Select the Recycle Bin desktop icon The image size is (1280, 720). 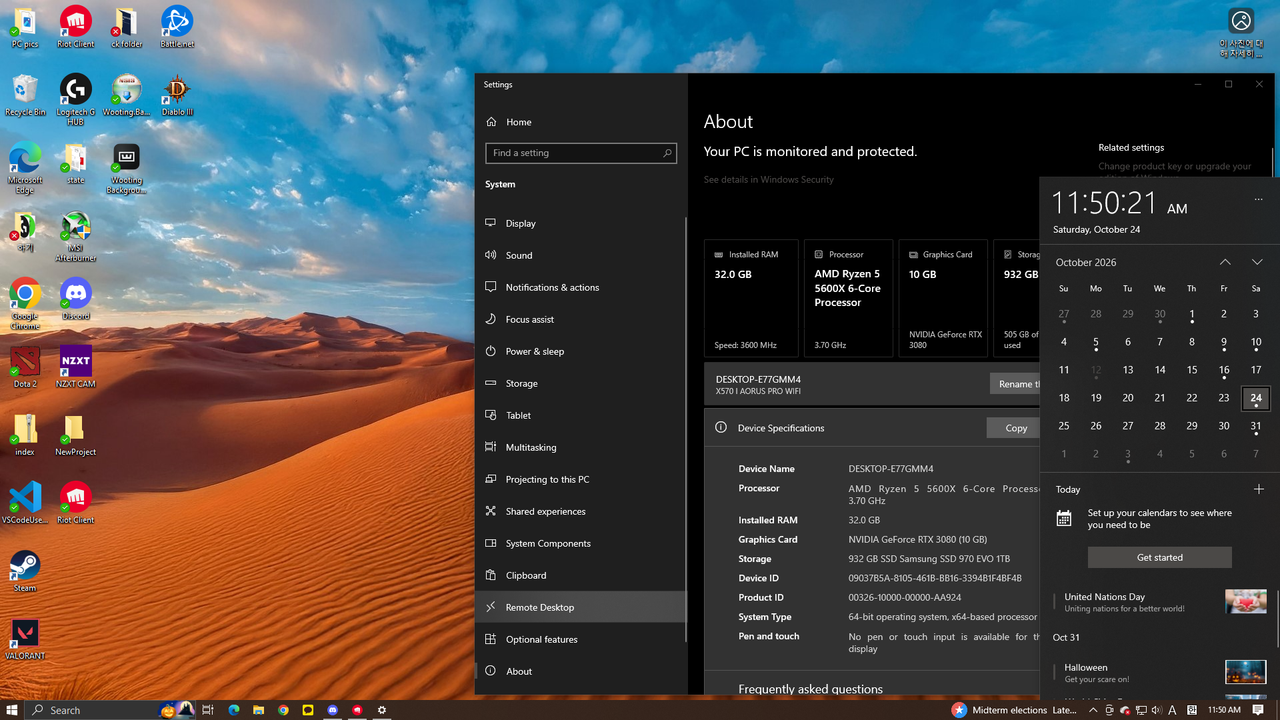click(25, 94)
